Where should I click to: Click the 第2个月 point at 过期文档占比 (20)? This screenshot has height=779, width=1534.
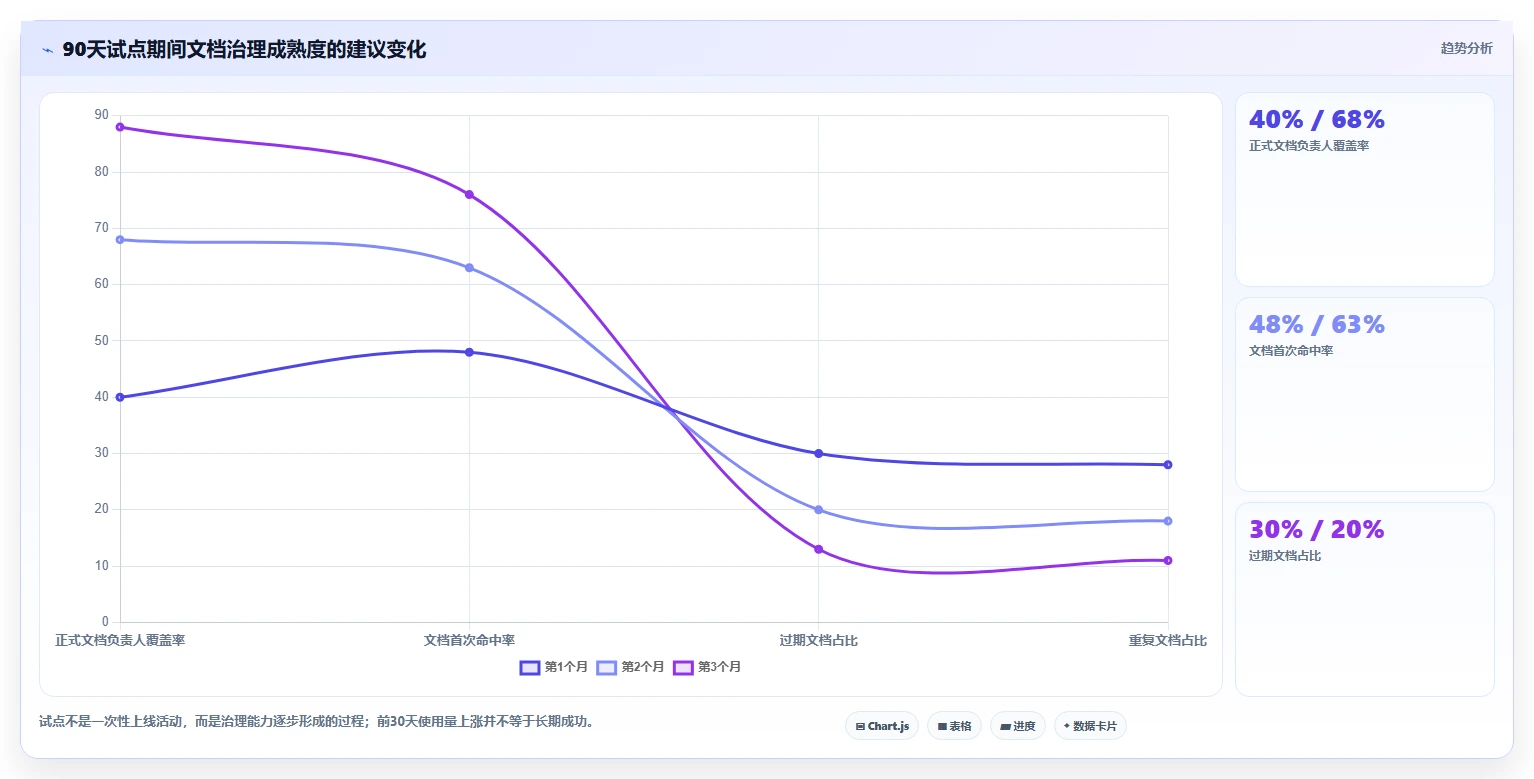(818, 510)
